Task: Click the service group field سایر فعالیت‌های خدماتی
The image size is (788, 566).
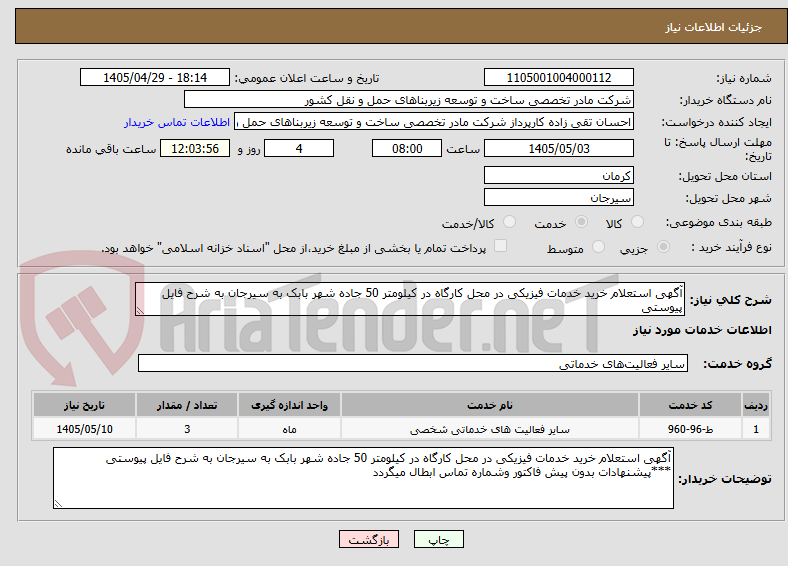Action: (413, 363)
